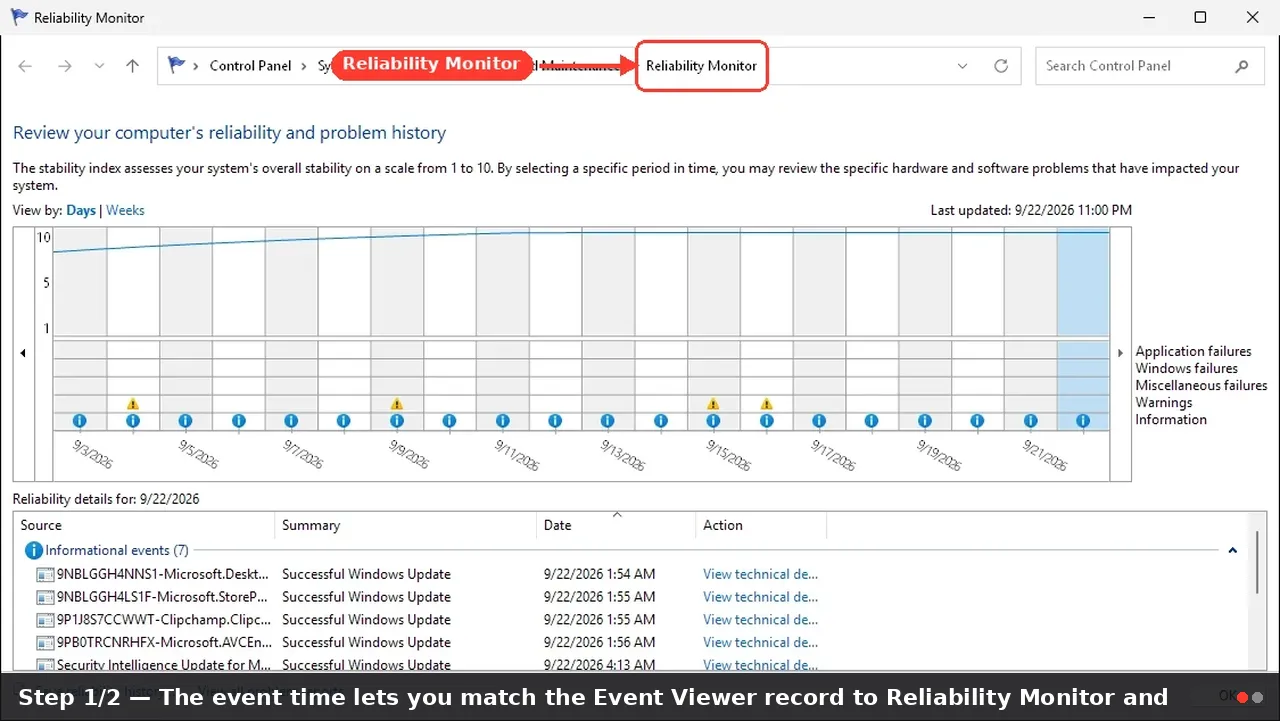Viewport: 1280px width, 721px height.
Task: Select the information icon for 9/8/2026
Action: tap(344, 421)
